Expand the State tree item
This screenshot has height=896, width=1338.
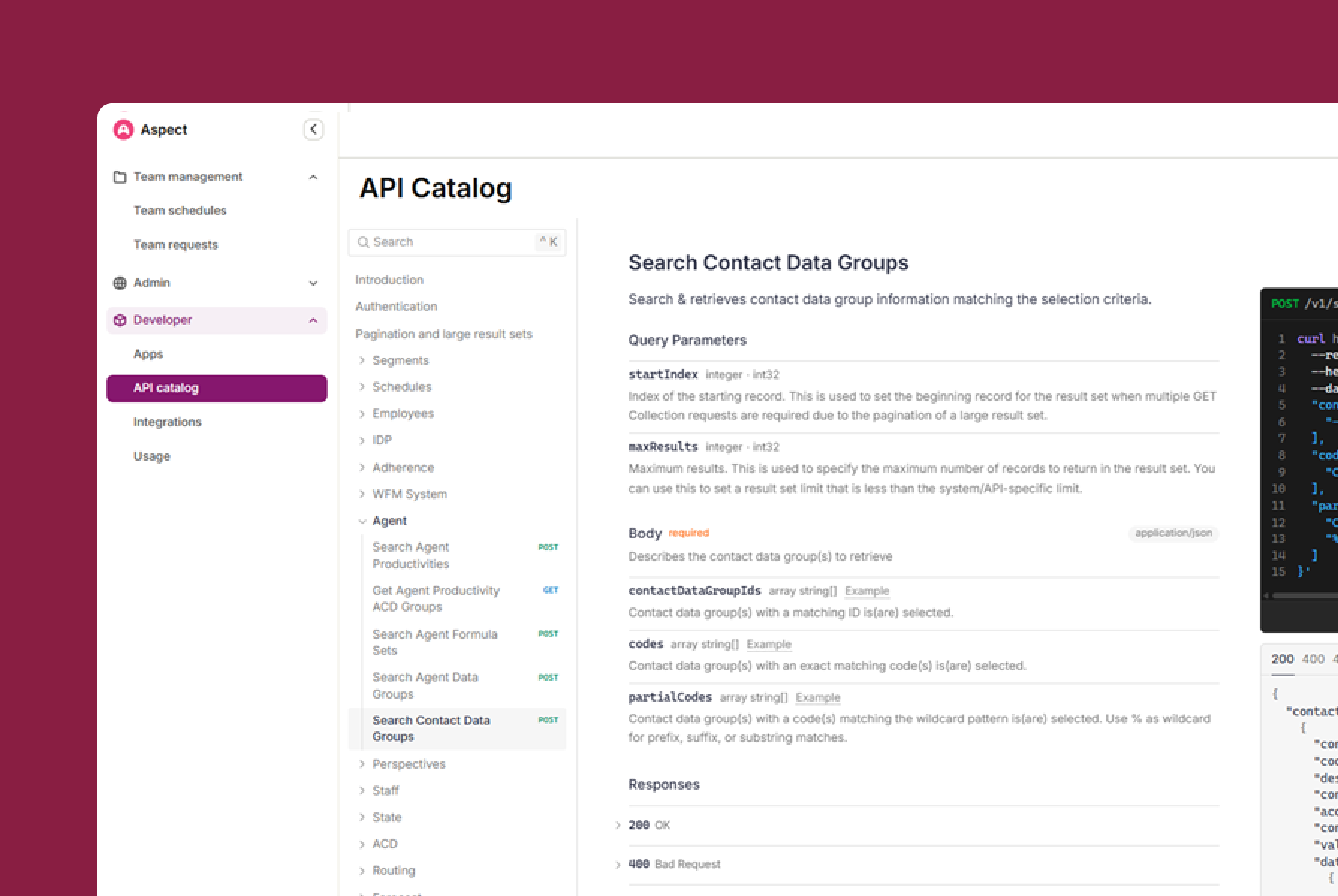coord(362,817)
